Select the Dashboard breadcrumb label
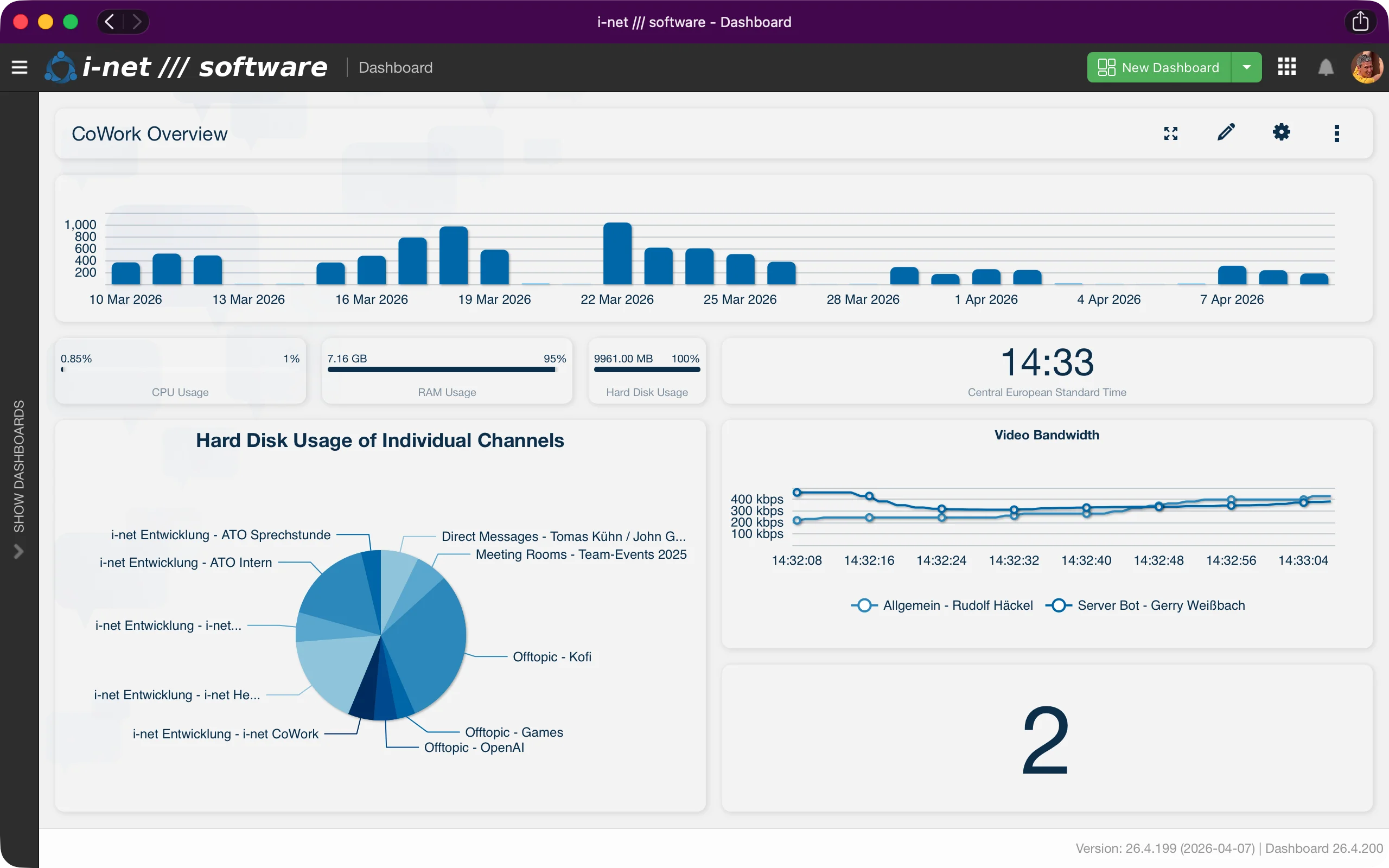 395,67
